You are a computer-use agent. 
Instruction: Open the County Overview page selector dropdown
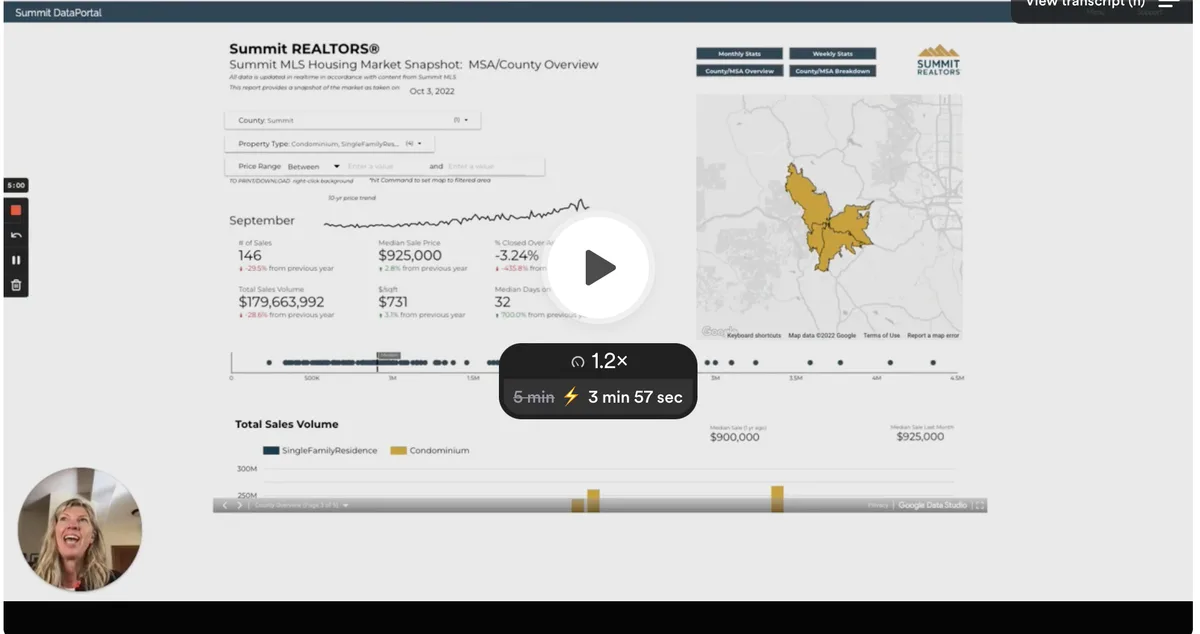click(301, 506)
